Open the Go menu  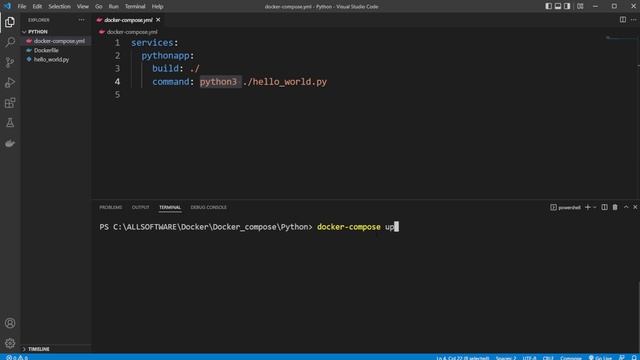(x=98, y=7)
